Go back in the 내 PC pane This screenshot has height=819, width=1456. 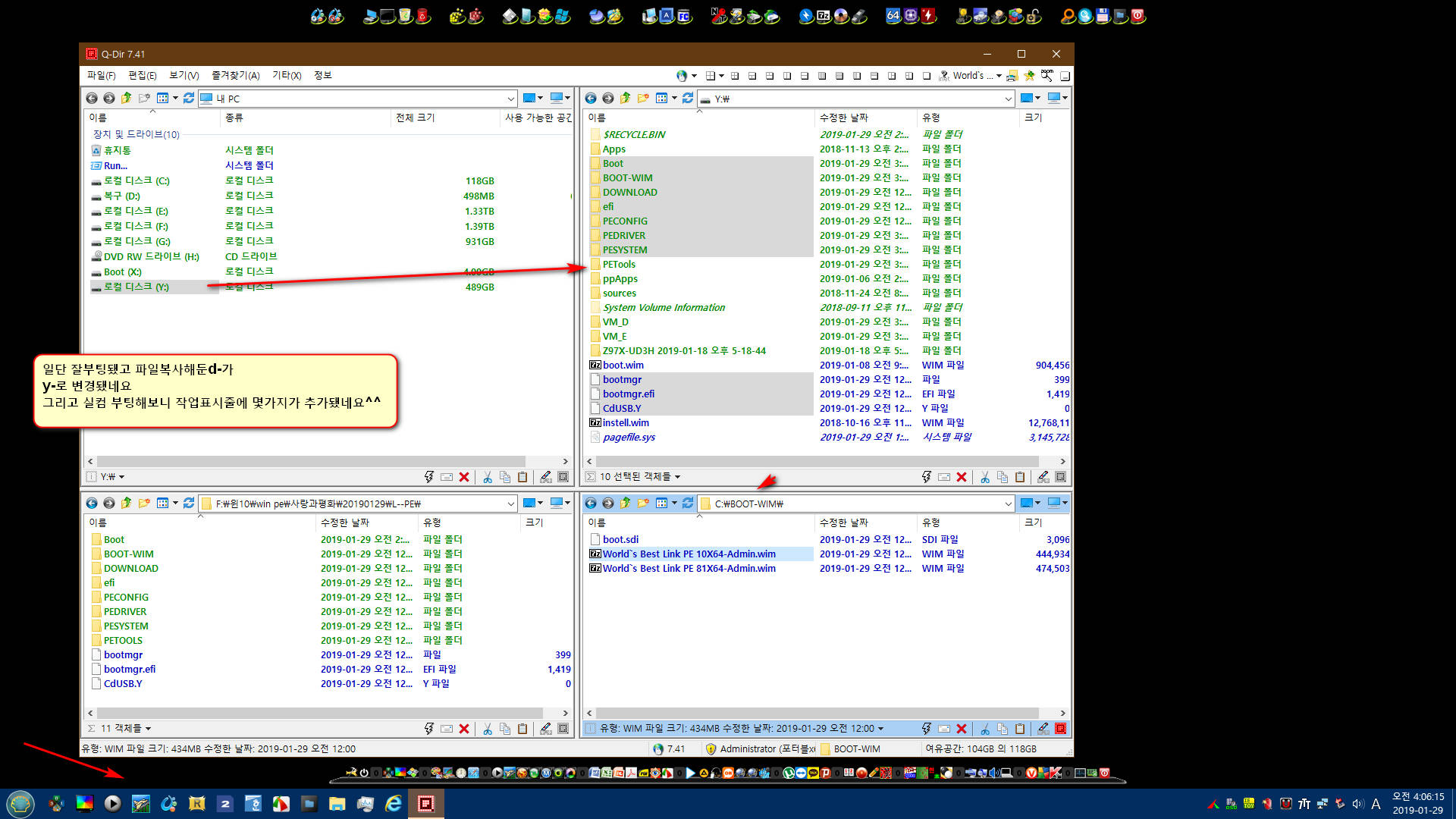[x=92, y=99]
